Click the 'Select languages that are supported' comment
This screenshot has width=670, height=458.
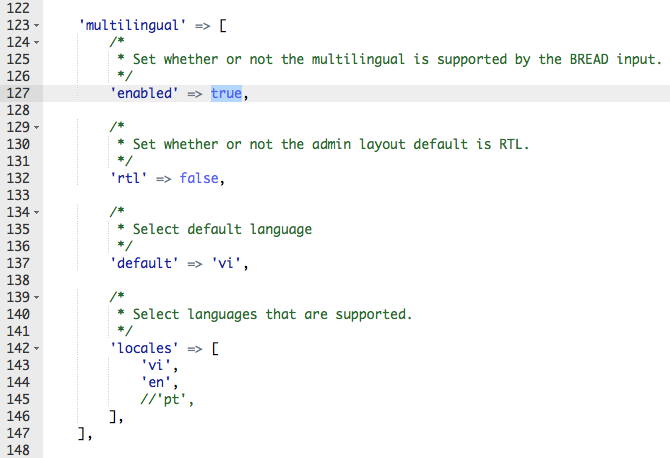pos(265,314)
